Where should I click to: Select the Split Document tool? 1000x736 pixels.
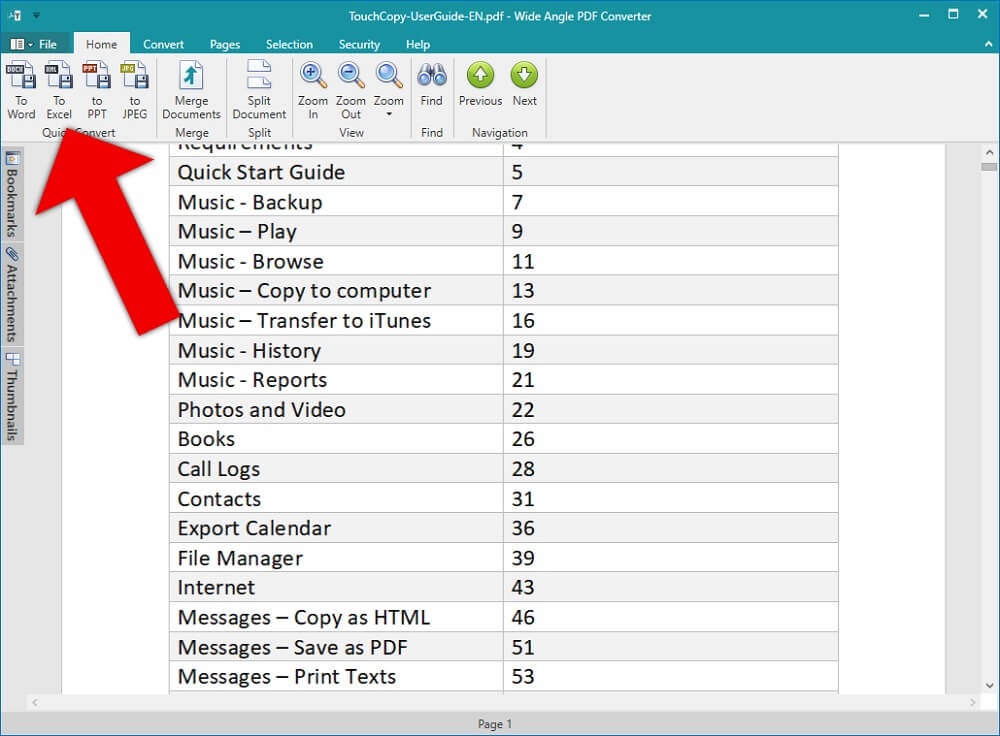click(259, 77)
